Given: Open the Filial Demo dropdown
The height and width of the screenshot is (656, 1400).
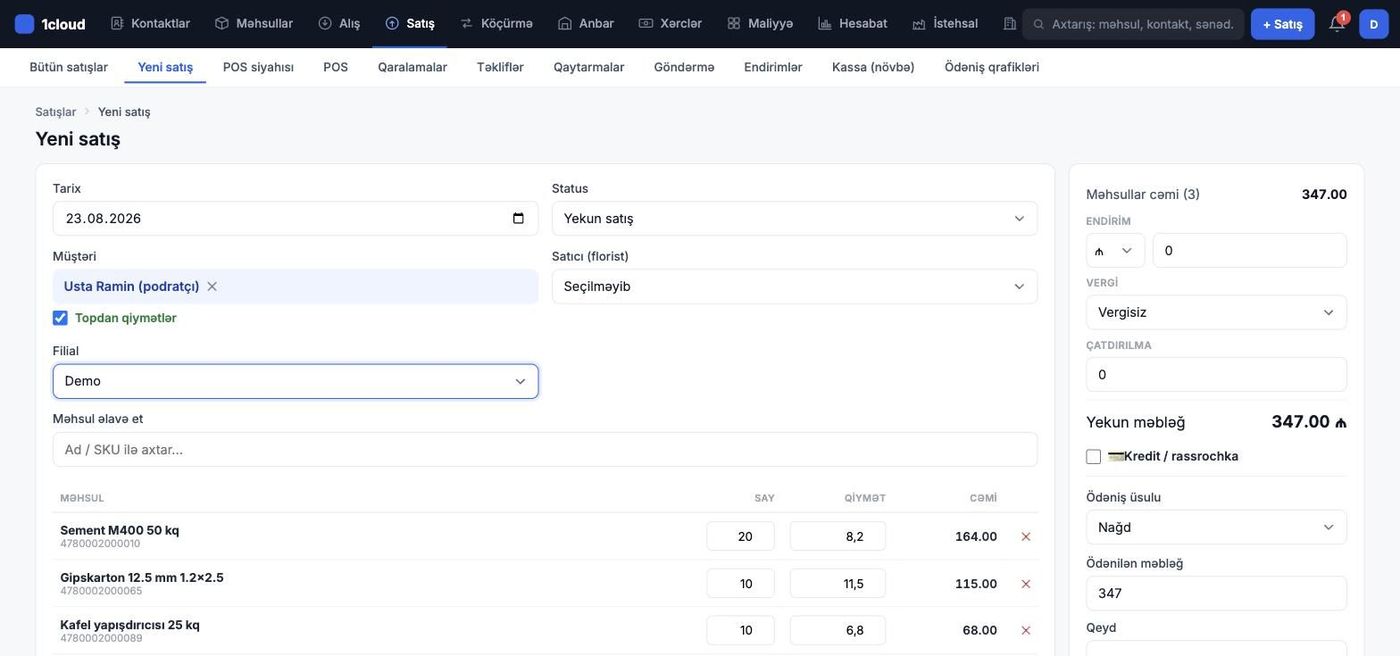Looking at the screenshot, I should point(296,382).
